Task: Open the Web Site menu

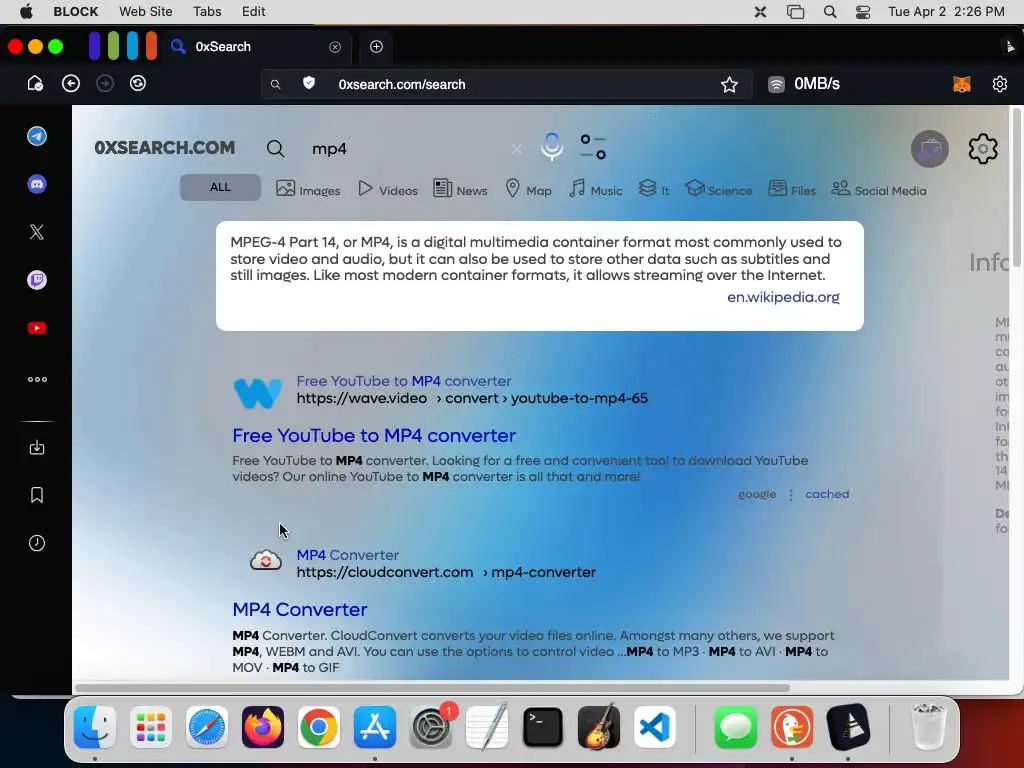Action: coord(146,12)
